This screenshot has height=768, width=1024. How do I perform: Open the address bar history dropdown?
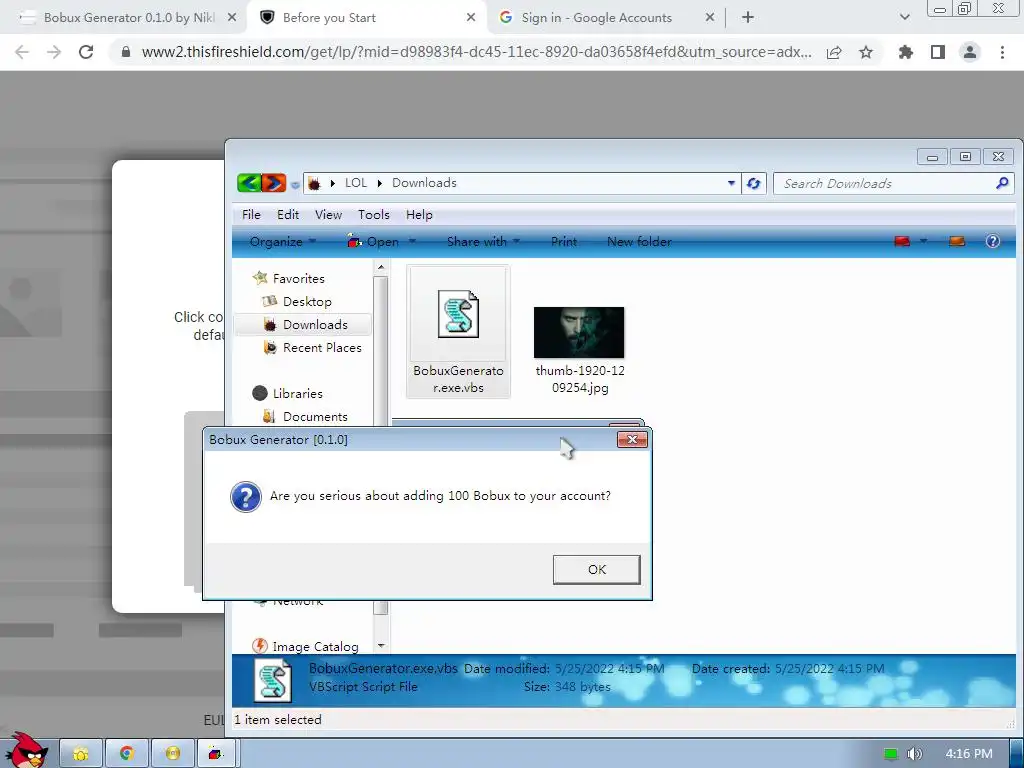[x=731, y=184]
